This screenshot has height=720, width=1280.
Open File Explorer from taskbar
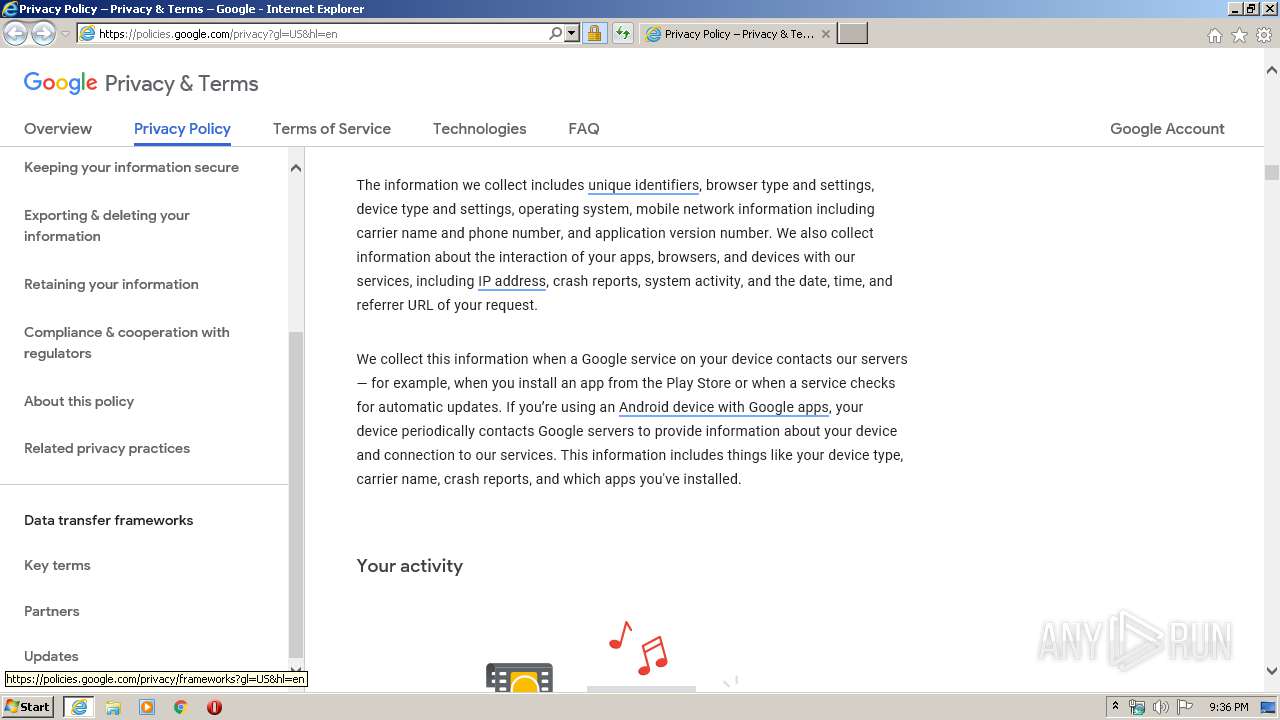coord(113,707)
